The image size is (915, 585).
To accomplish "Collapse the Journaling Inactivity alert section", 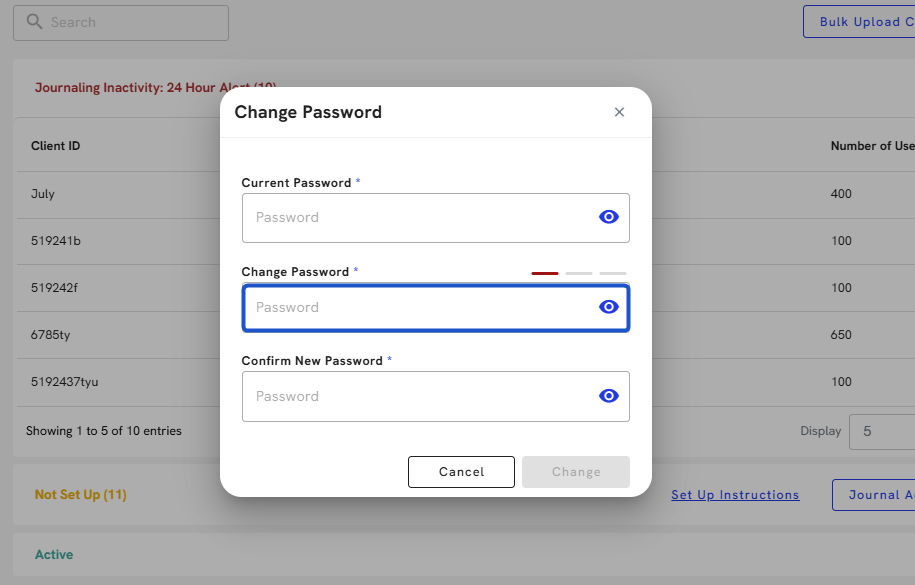I will click(120, 88).
